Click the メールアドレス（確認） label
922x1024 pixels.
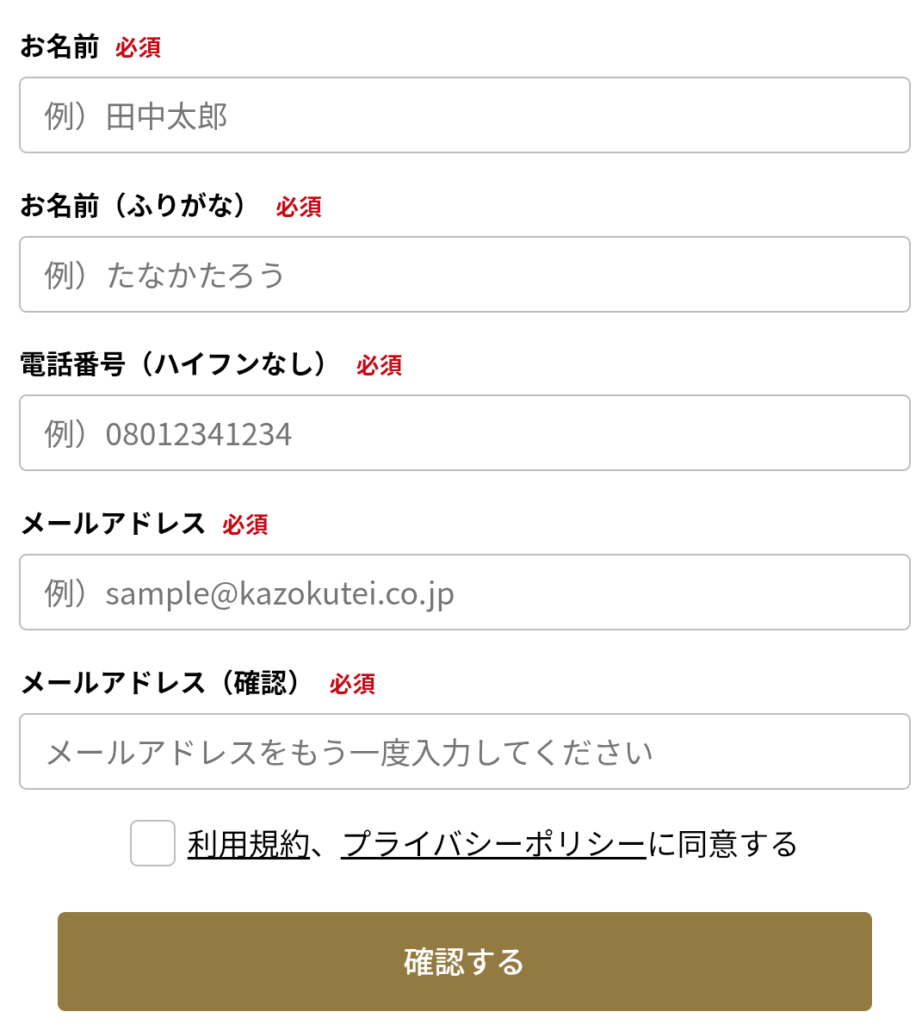pos(161,683)
